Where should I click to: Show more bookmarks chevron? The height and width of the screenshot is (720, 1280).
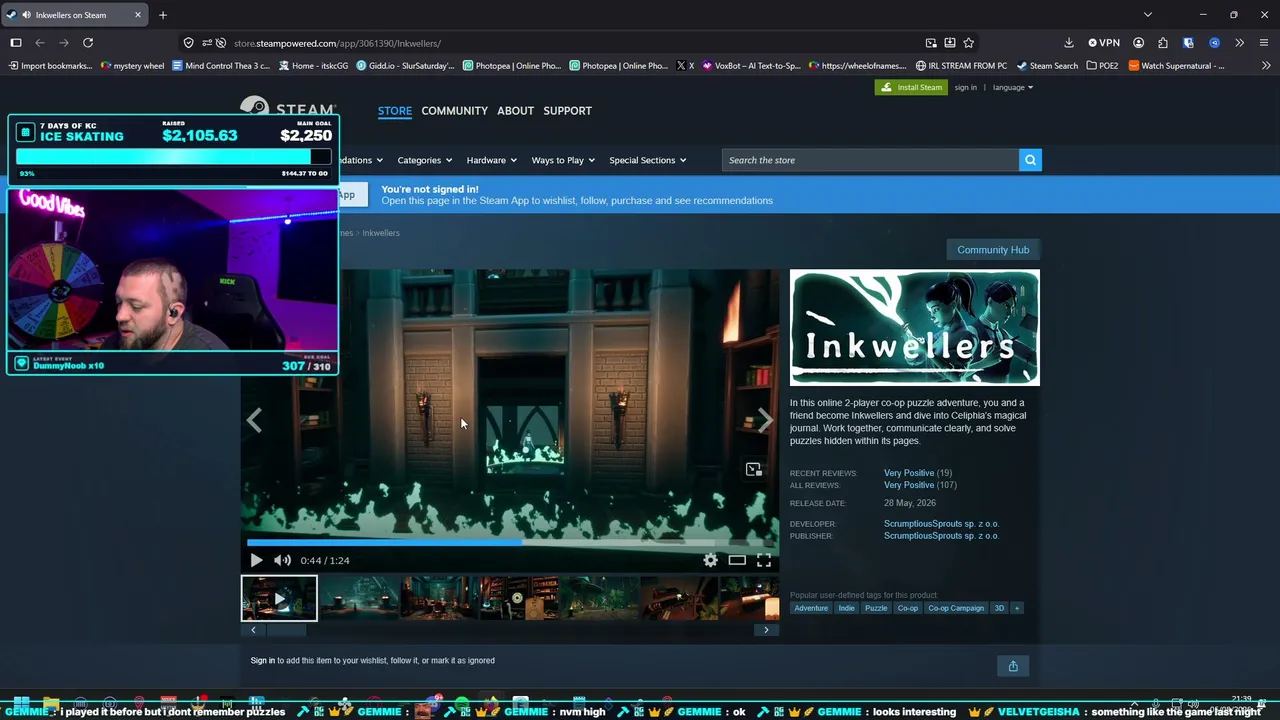tap(1266, 66)
